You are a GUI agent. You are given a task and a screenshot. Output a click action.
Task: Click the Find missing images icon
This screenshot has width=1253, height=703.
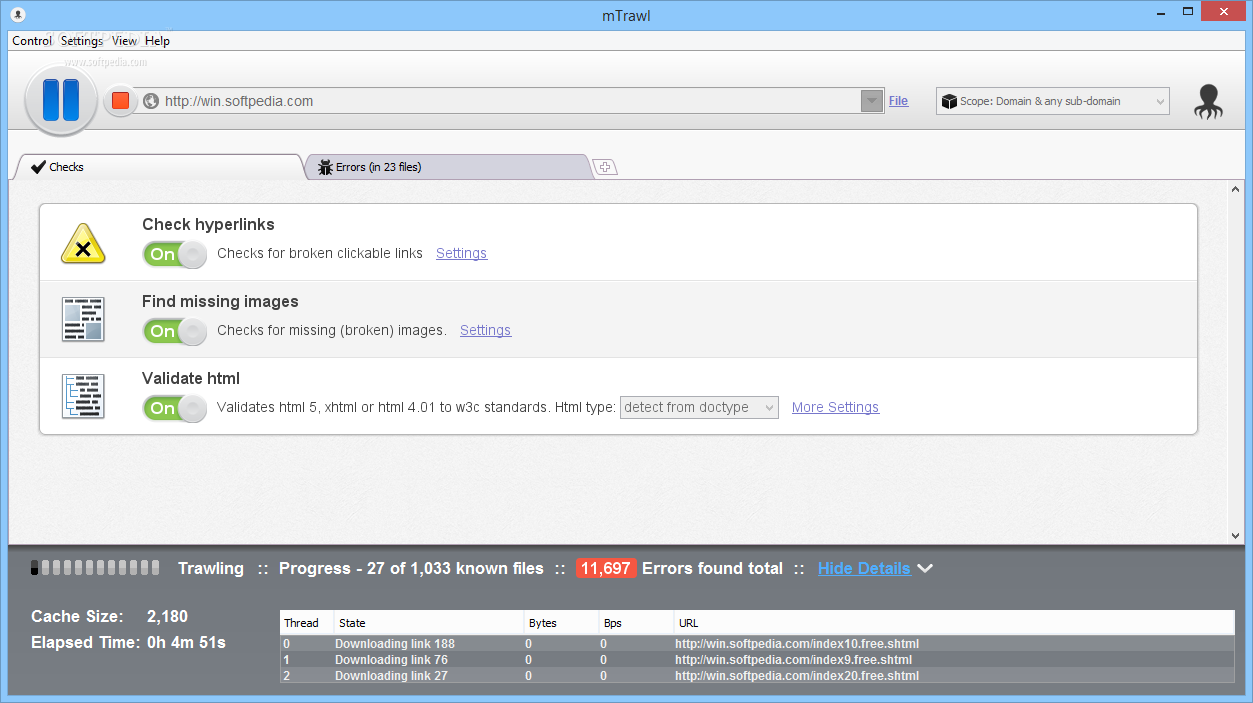coord(83,320)
